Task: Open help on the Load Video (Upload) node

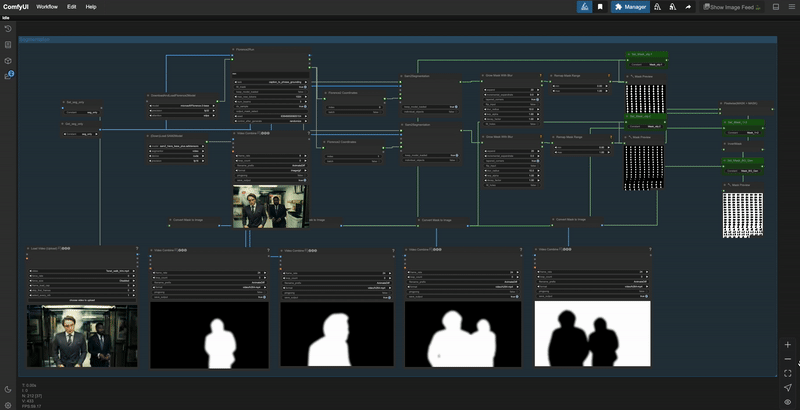Action: [x=137, y=248]
